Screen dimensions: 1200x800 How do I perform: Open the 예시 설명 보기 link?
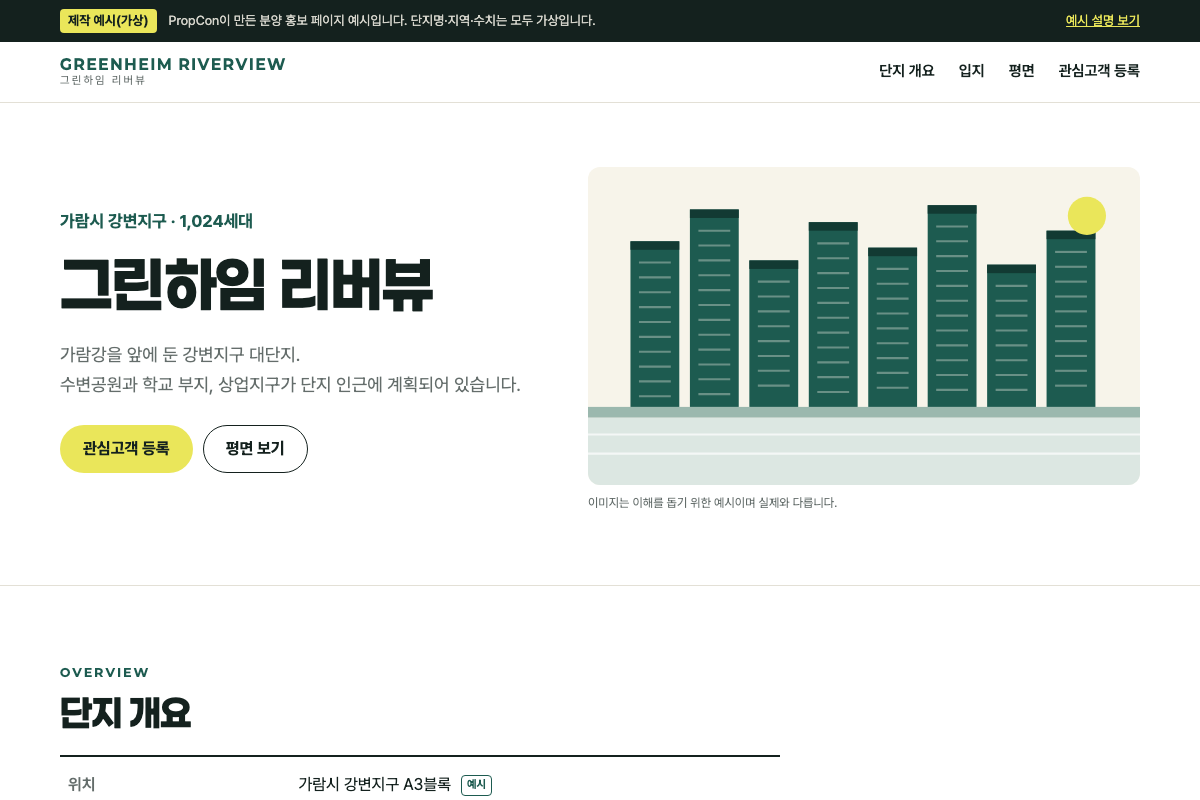(x=1102, y=20)
